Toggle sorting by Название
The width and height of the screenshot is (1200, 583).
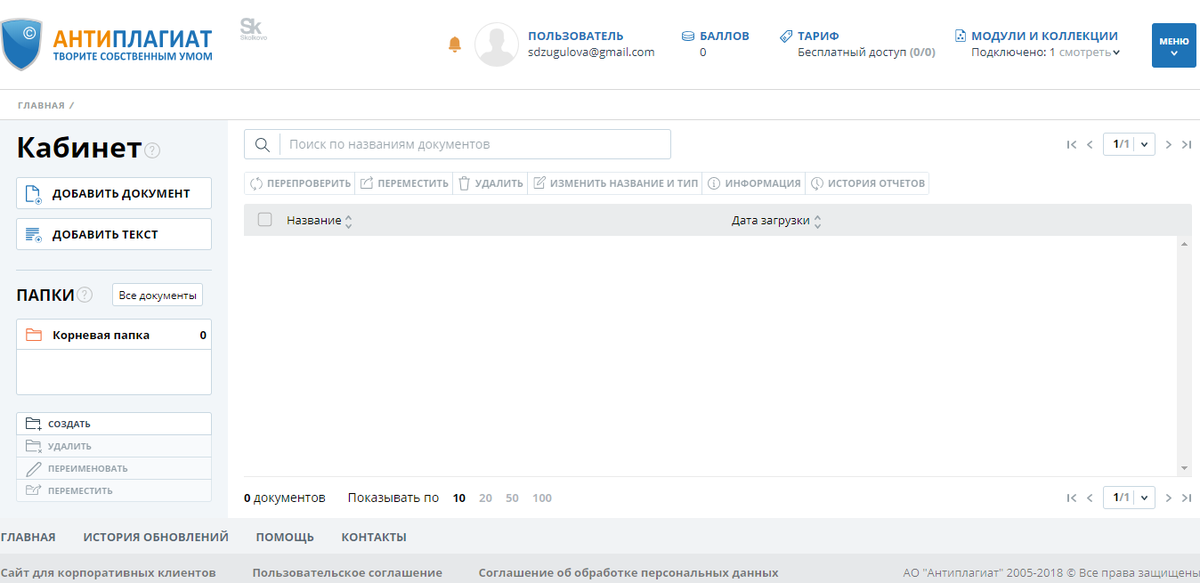point(348,219)
